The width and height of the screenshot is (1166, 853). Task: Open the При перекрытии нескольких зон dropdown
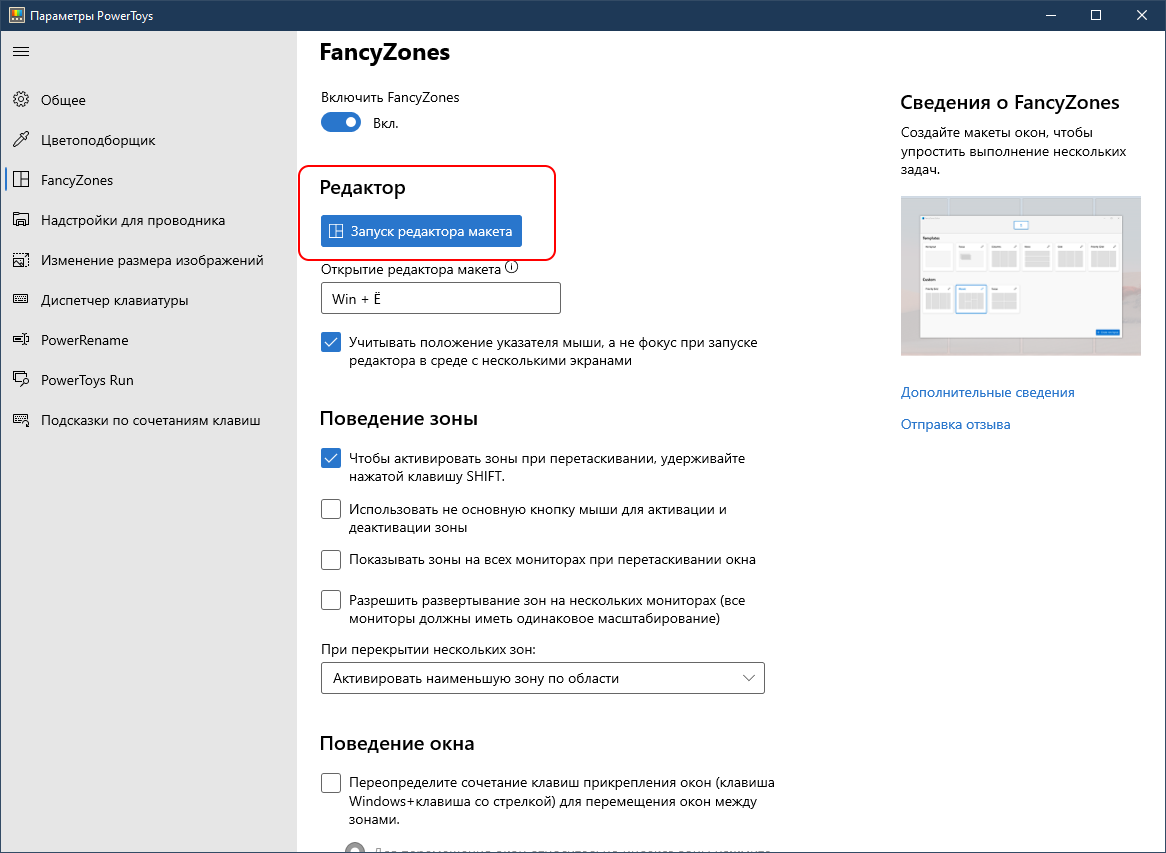coord(543,678)
